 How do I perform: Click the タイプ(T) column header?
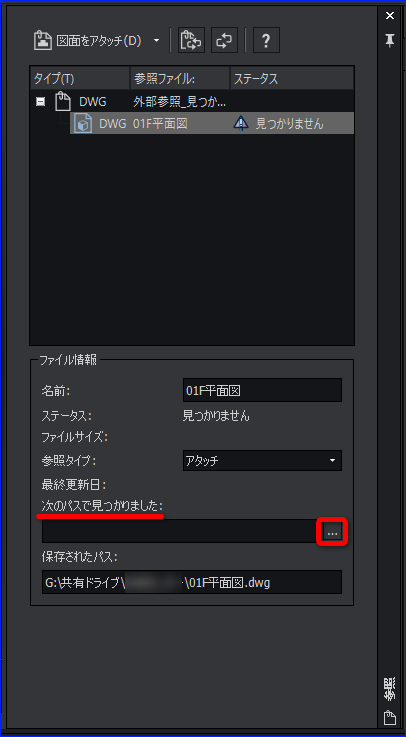[80, 79]
